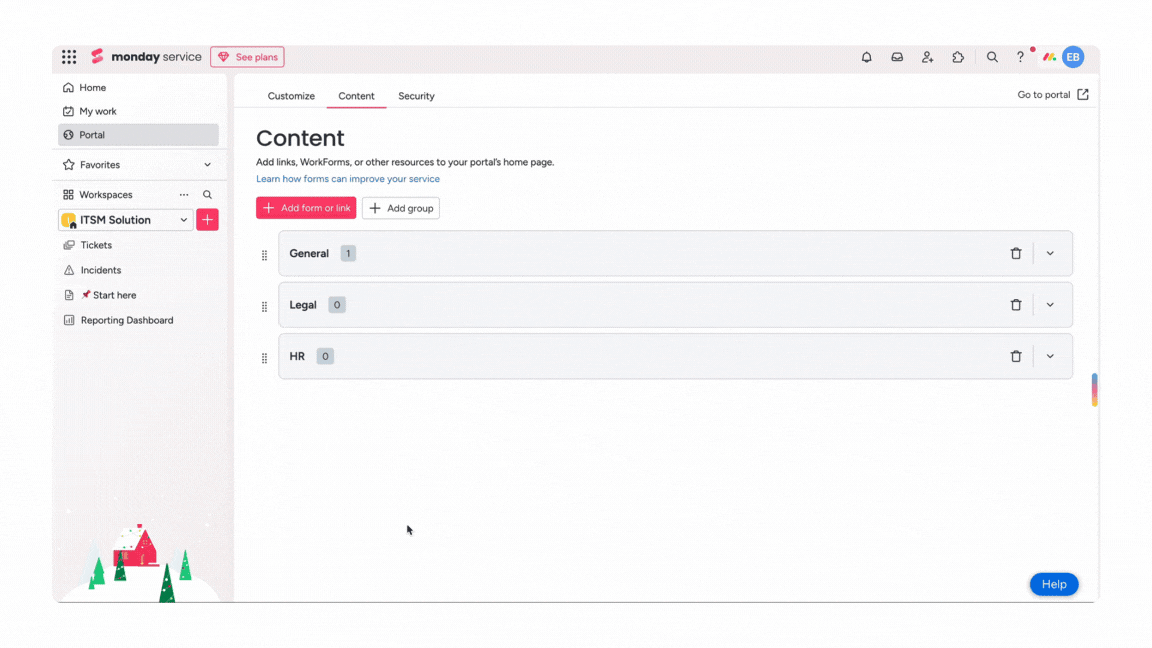Search workspaces with the magnifier icon
Screen dimensions: 1152x648
207,194
